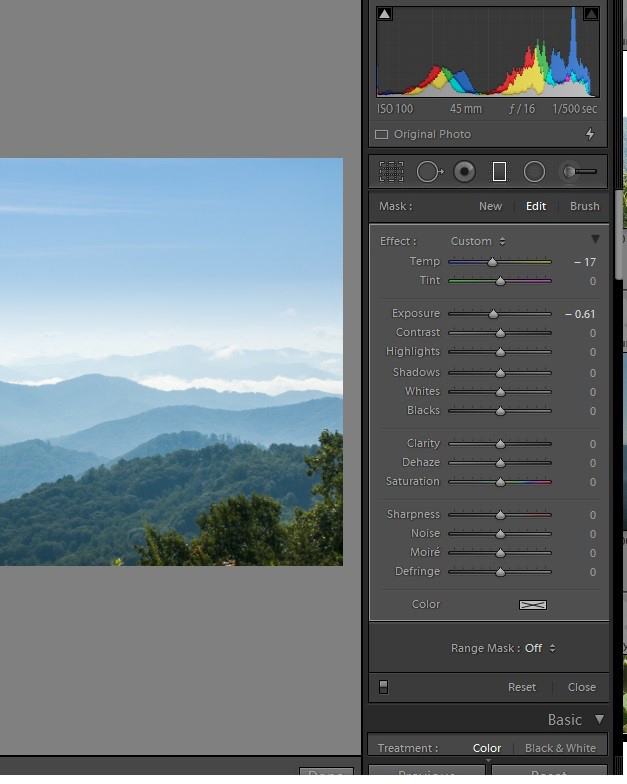
Task: Click Reset in the filter panel
Action: [x=522, y=687]
